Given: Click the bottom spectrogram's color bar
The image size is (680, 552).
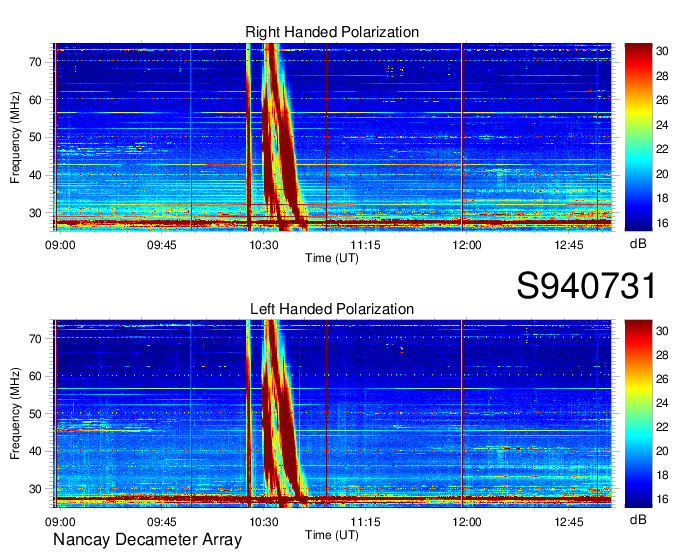Looking at the screenshot, I should coord(638,414).
